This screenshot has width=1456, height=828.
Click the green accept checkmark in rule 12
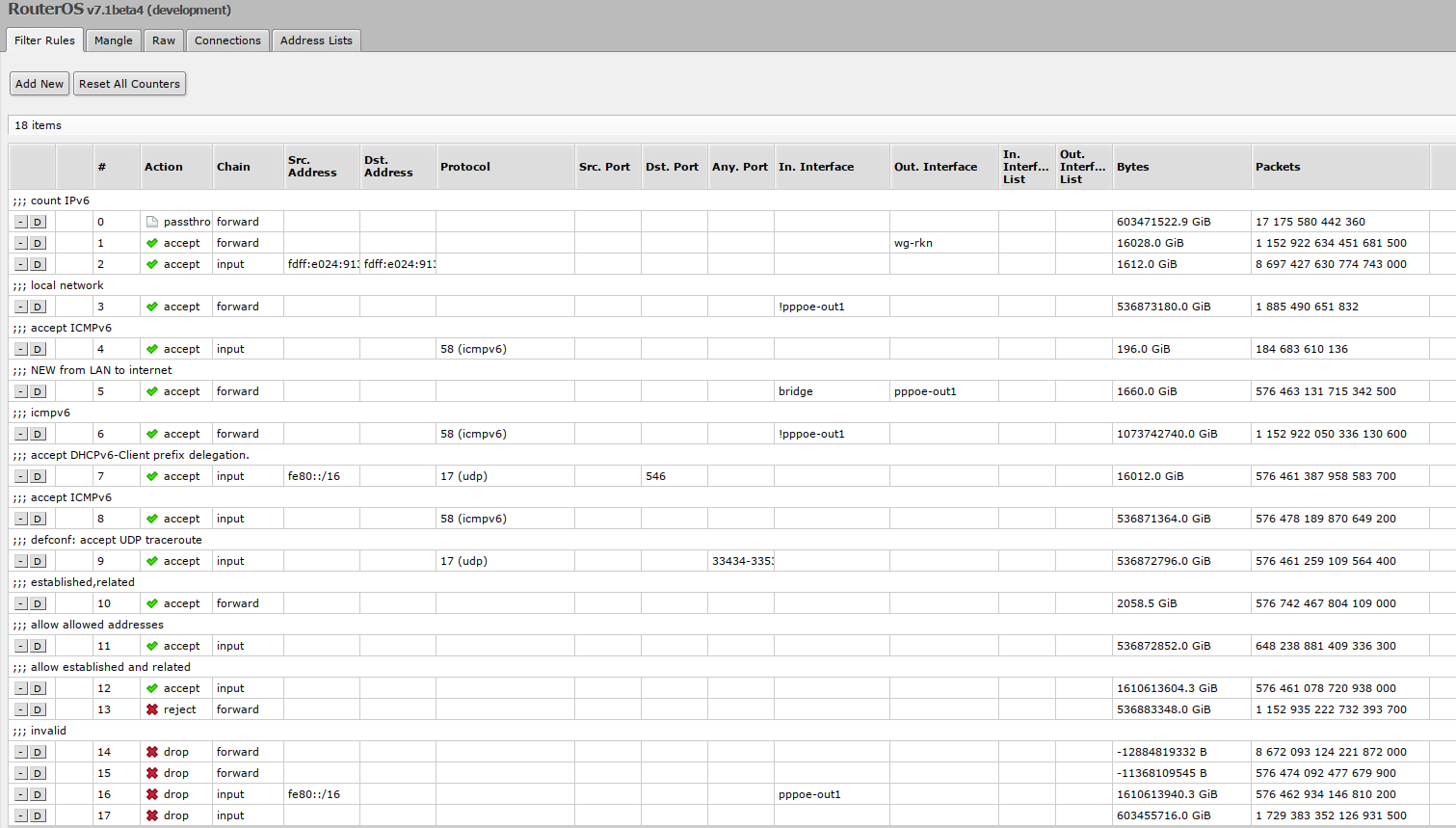[x=152, y=688]
